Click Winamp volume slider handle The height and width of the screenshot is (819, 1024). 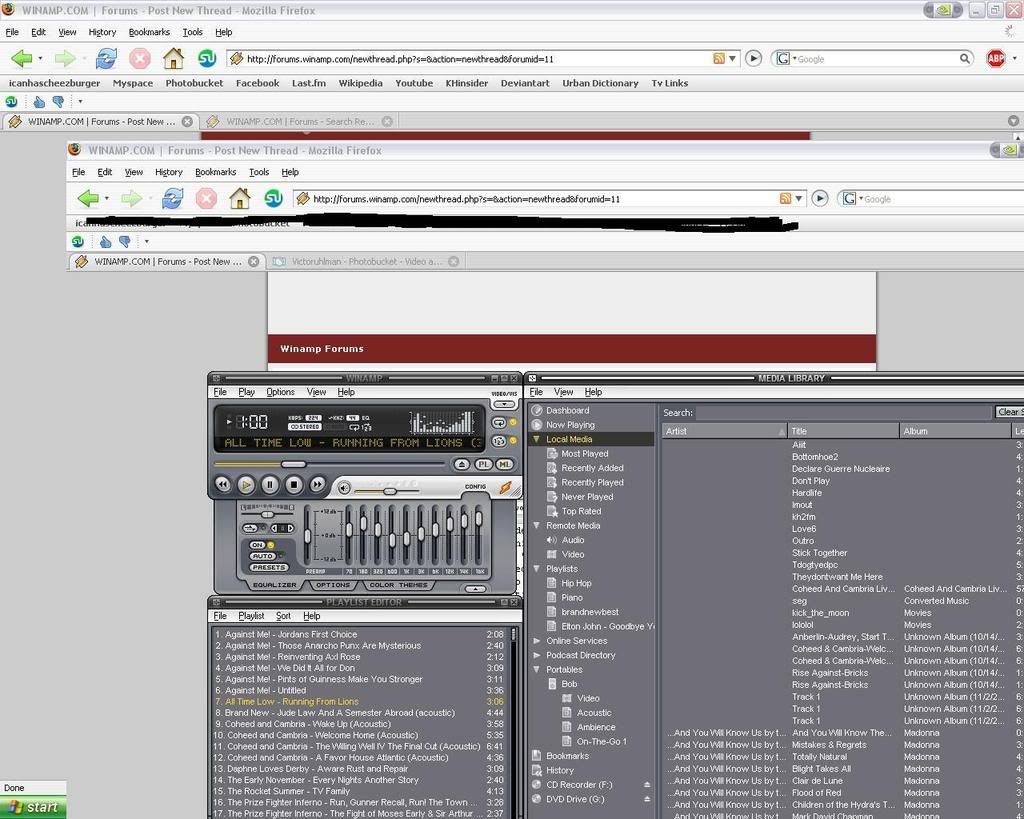pyautogui.click(x=390, y=491)
